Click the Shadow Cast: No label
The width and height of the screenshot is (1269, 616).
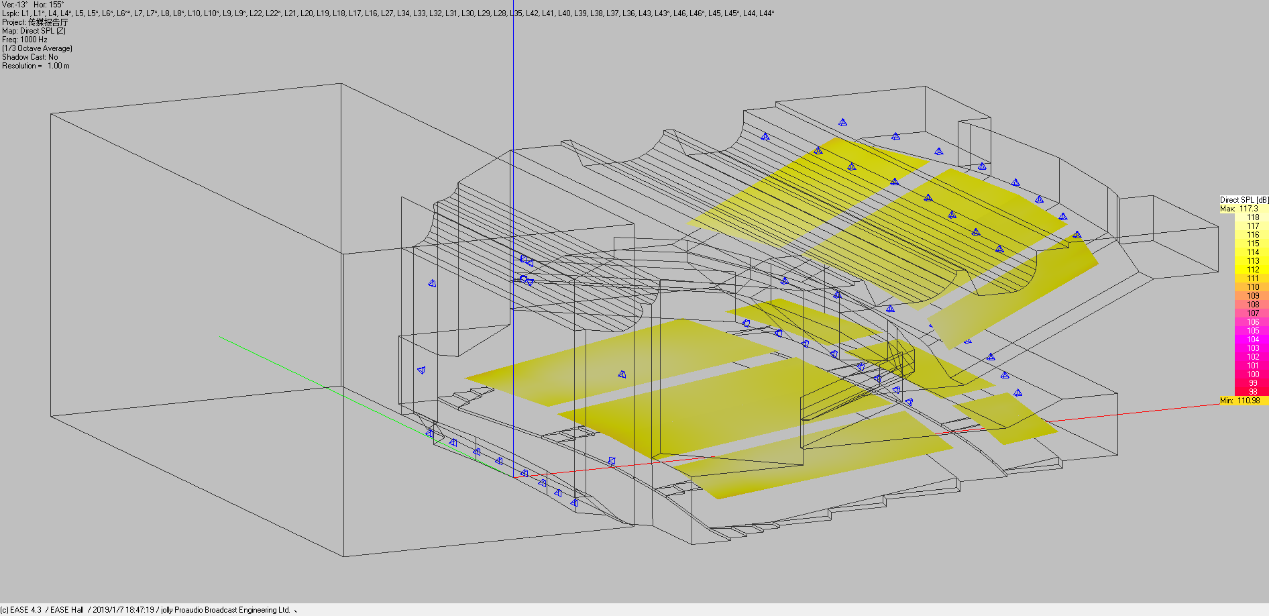[32, 57]
